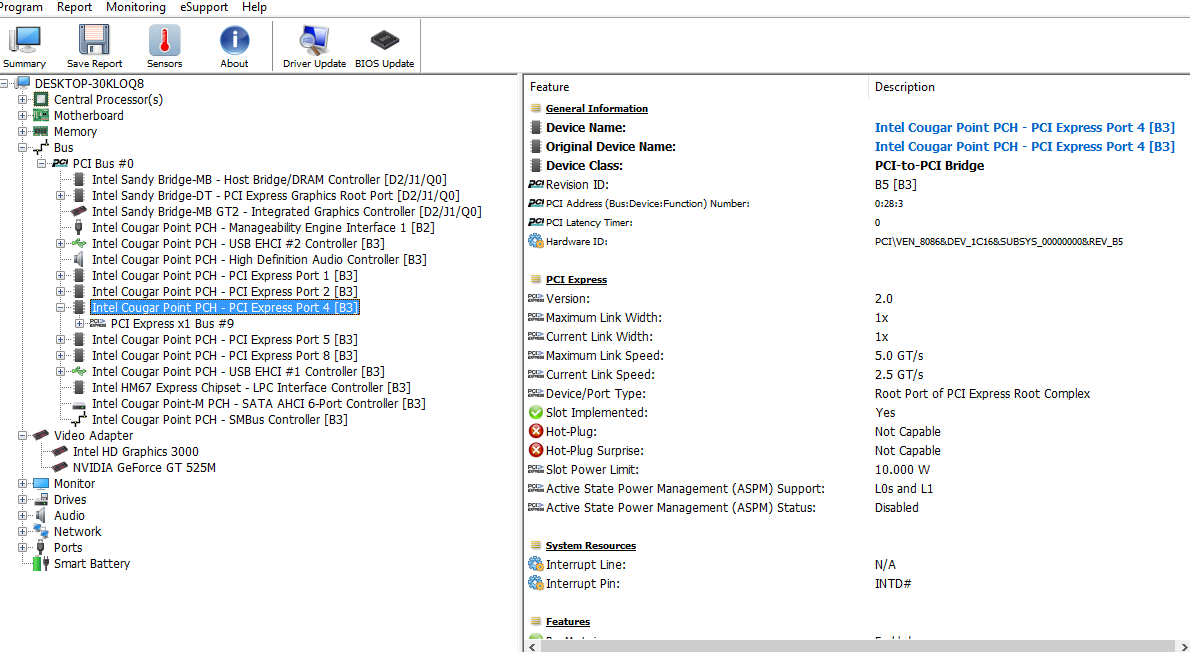The image size is (1190, 652).
Task: Open the Monitoring menu
Action: click(136, 7)
